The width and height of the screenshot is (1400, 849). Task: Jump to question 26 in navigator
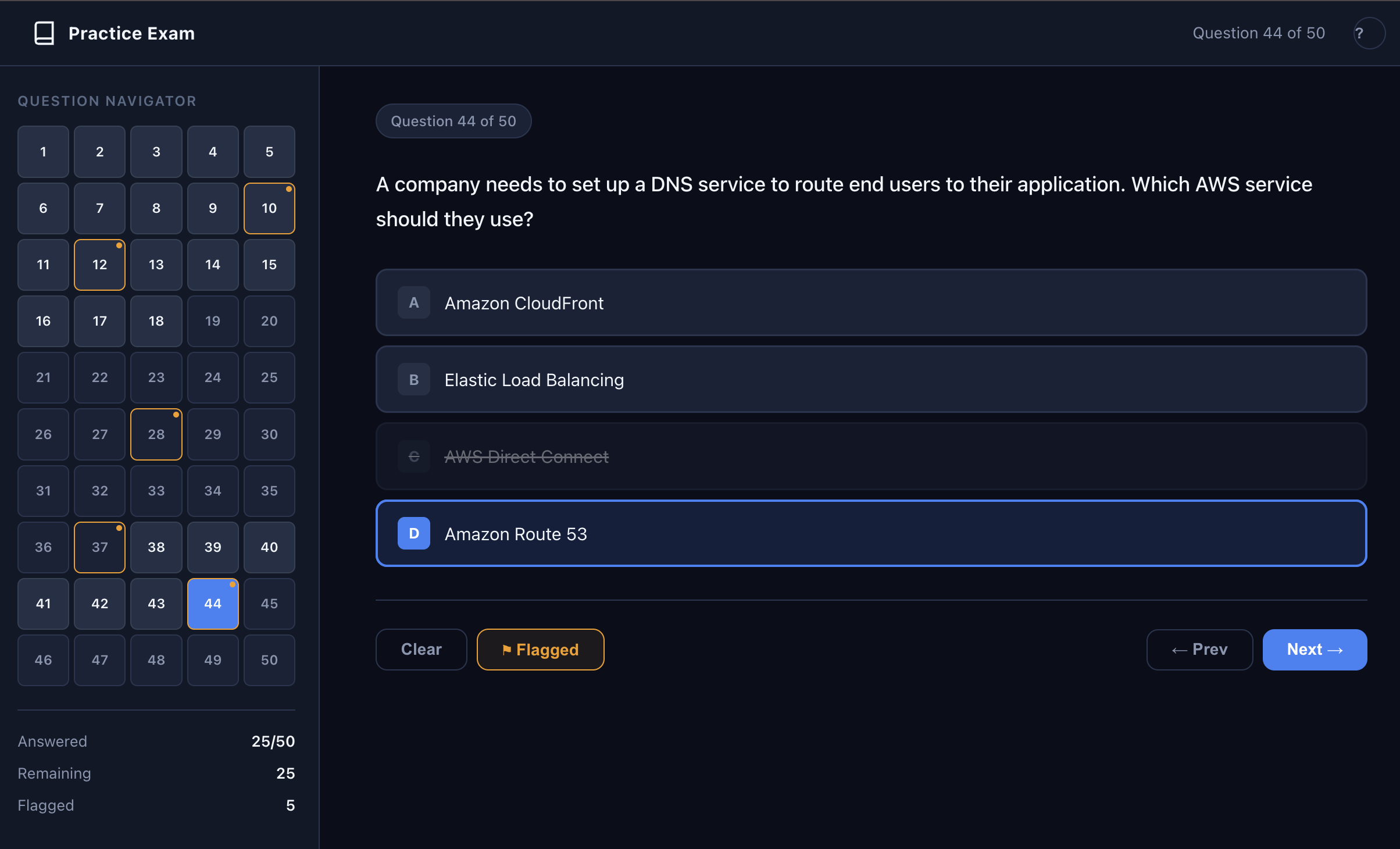[43, 434]
